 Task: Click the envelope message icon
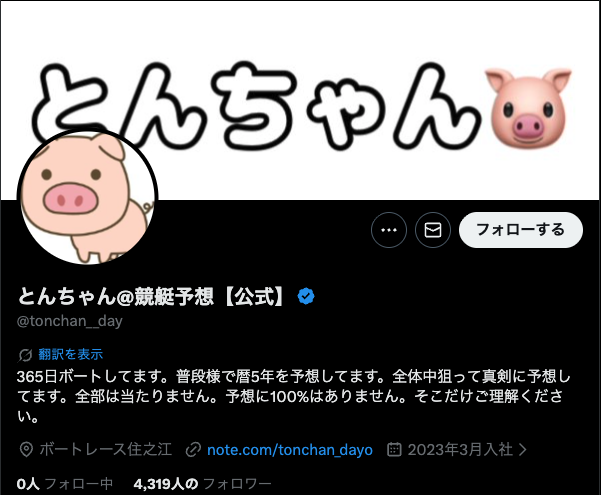click(433, 230)
